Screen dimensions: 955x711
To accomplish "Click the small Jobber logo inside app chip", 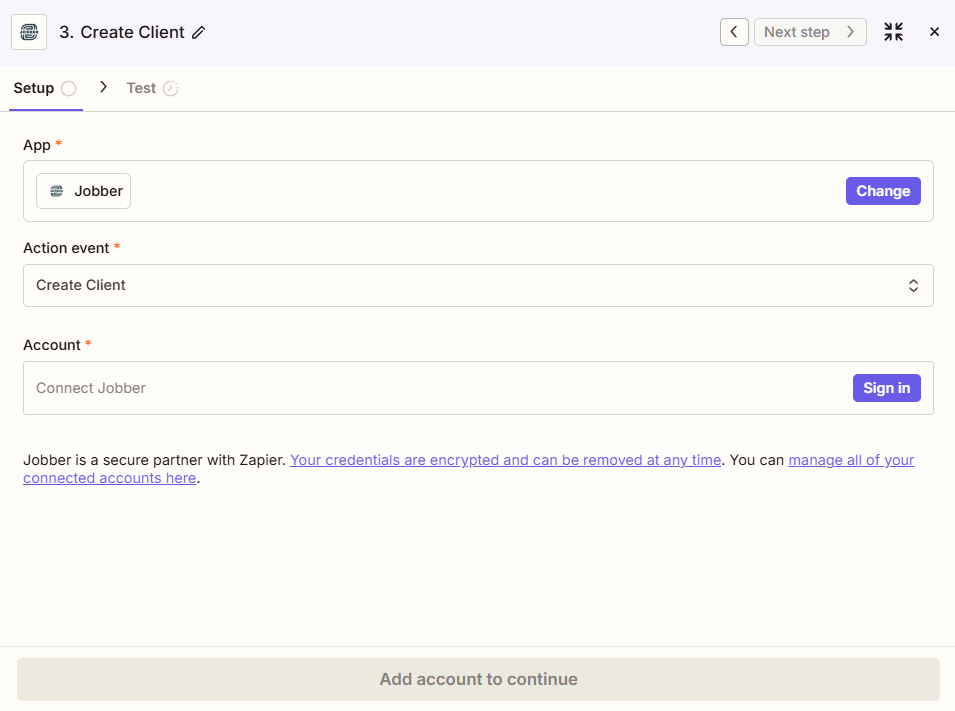I will click(x=57, y=191).
